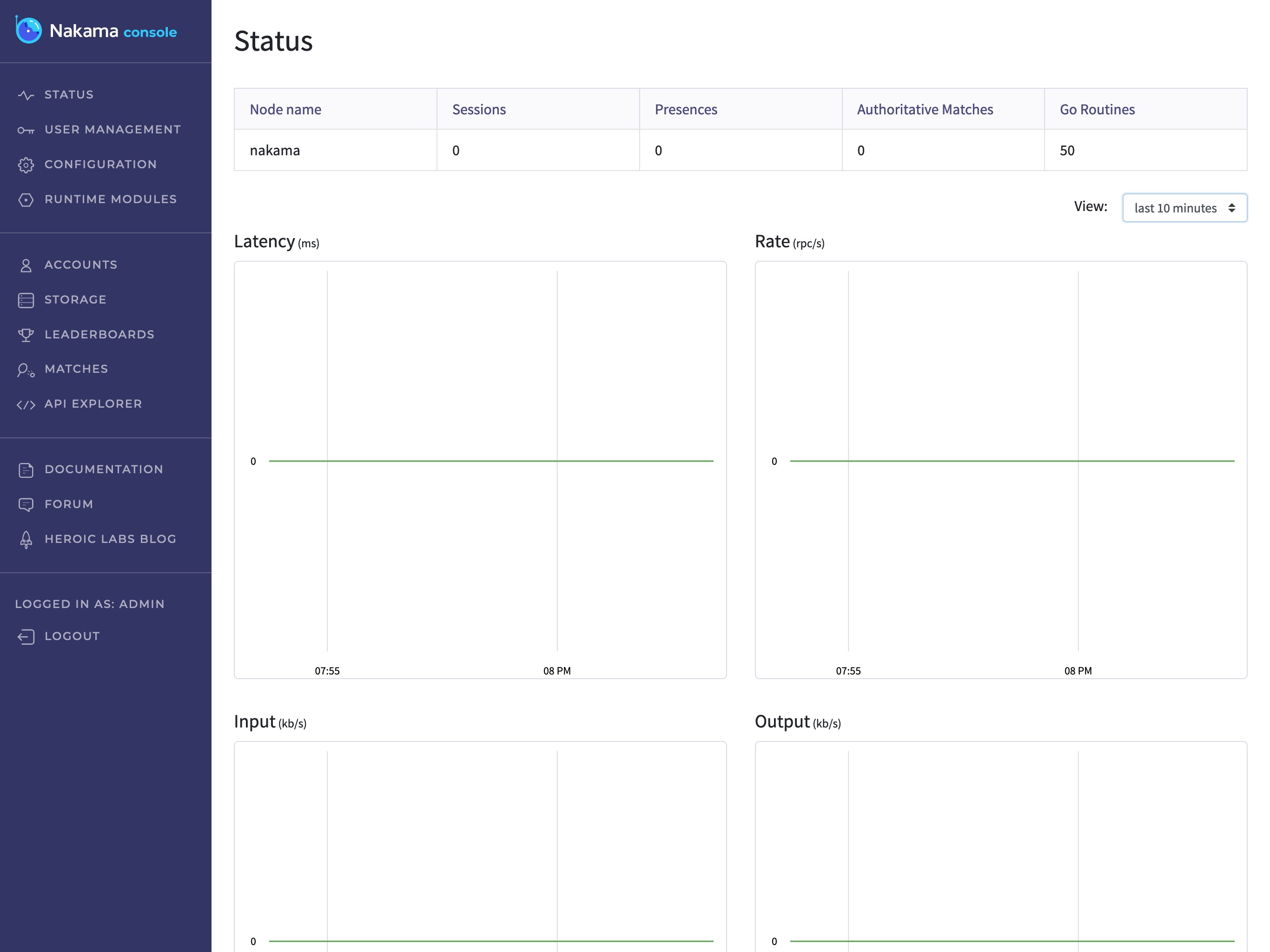Open the View time range dropdown
The height and width of the screenshot is (952, 1270).
[x=1184, y=208]
